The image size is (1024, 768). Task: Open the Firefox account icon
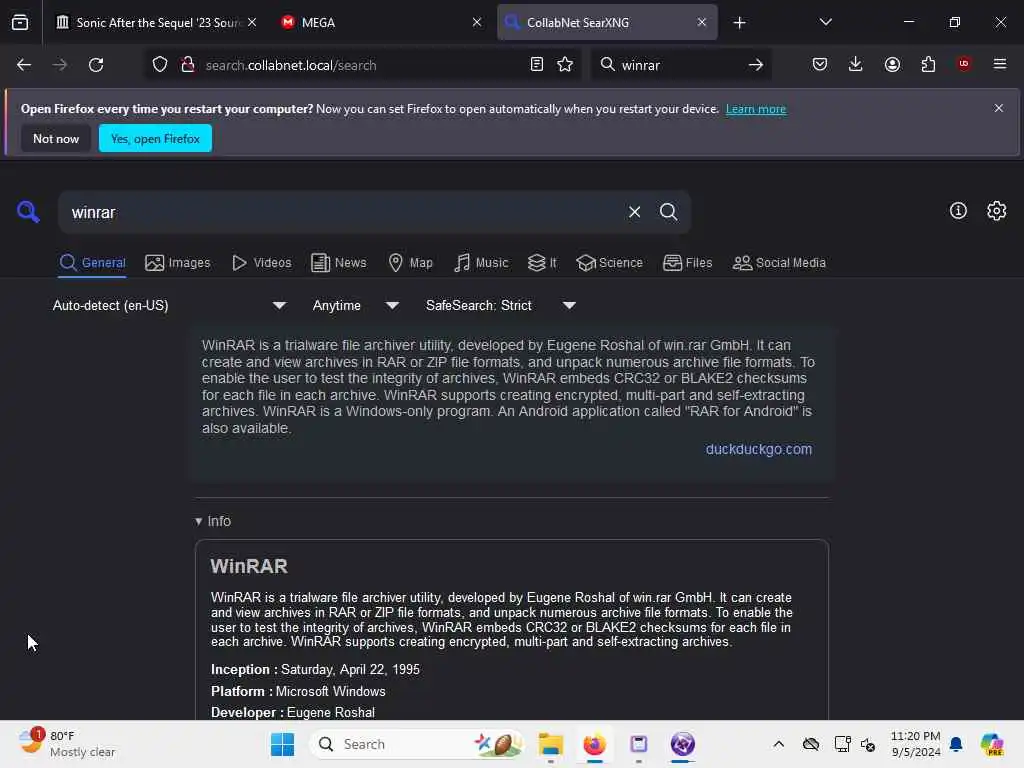[892, 64]
